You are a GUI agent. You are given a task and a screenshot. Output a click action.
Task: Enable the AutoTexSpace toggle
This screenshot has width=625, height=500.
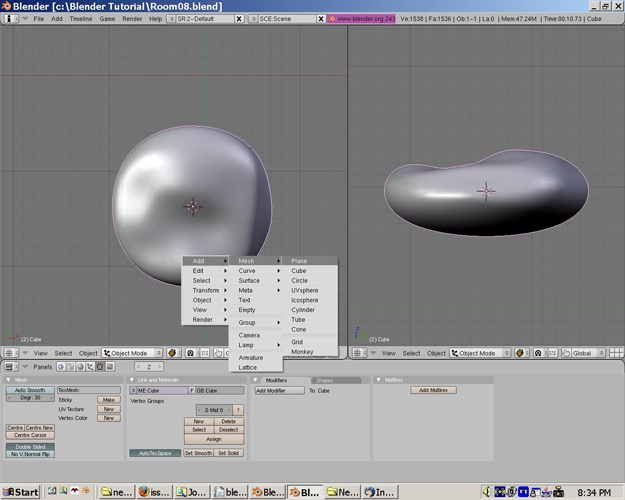[154, 453]
